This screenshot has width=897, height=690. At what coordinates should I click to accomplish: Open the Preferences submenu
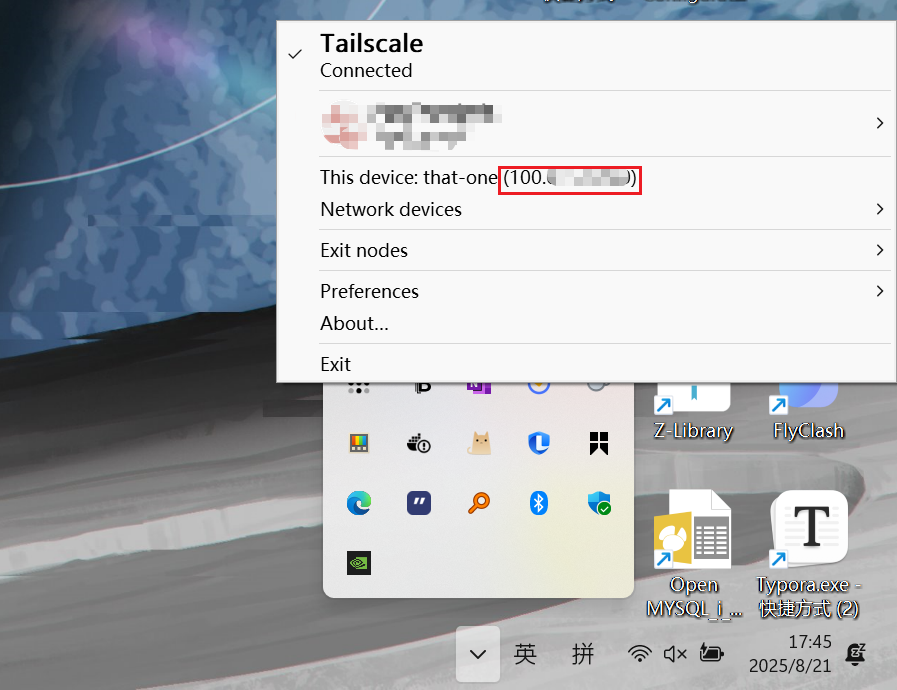tap(586, 292)
